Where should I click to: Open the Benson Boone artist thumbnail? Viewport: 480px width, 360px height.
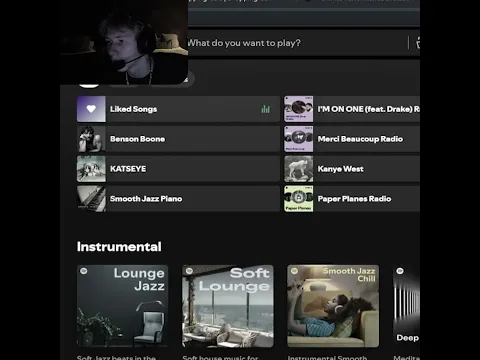[x=91, y=139]
